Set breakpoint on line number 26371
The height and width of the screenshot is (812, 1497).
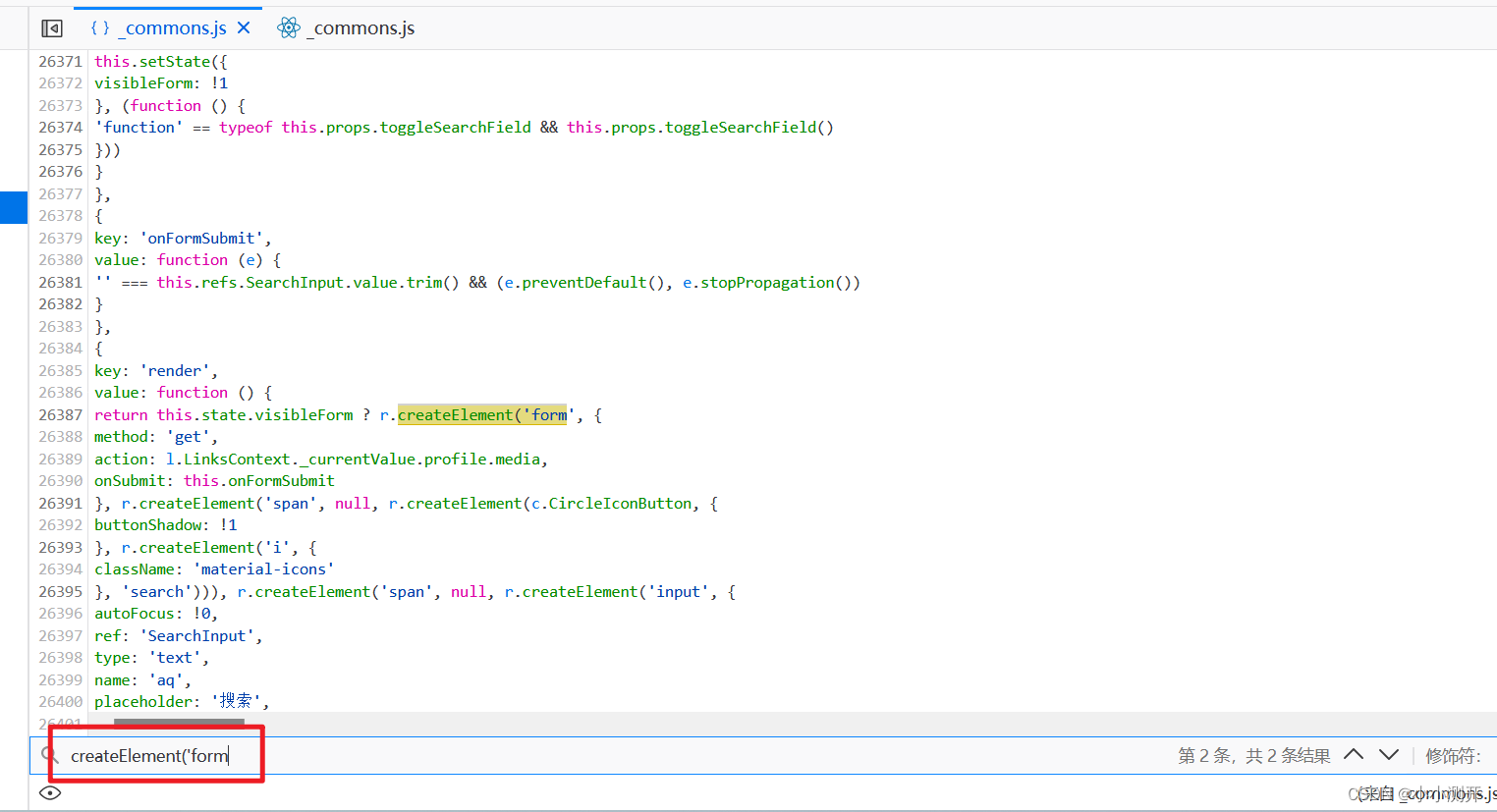pos(61,61)
